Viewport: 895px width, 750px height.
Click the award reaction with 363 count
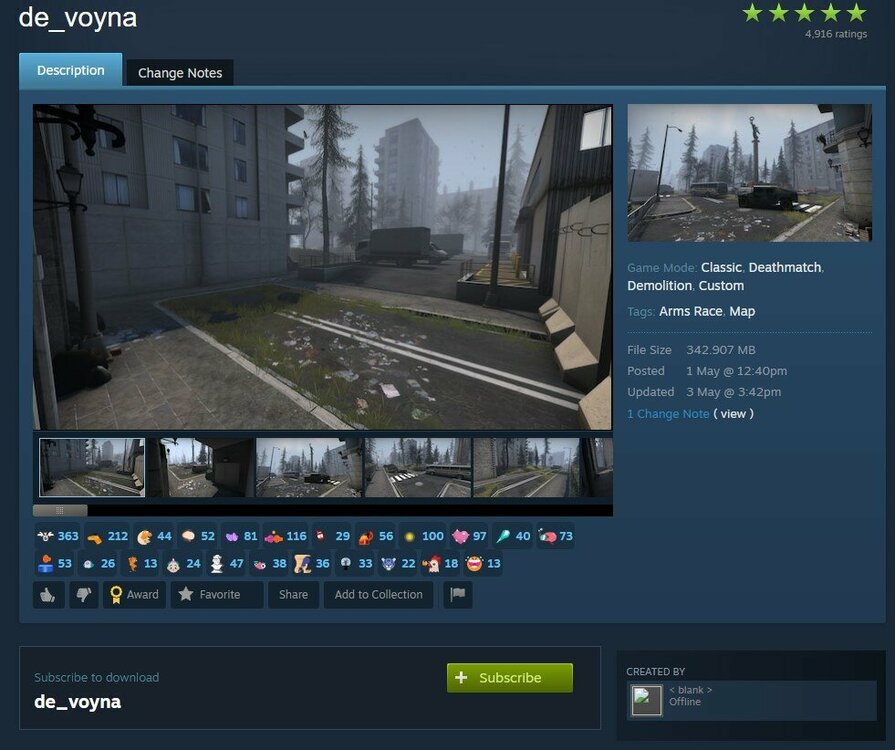coord(57,536)
